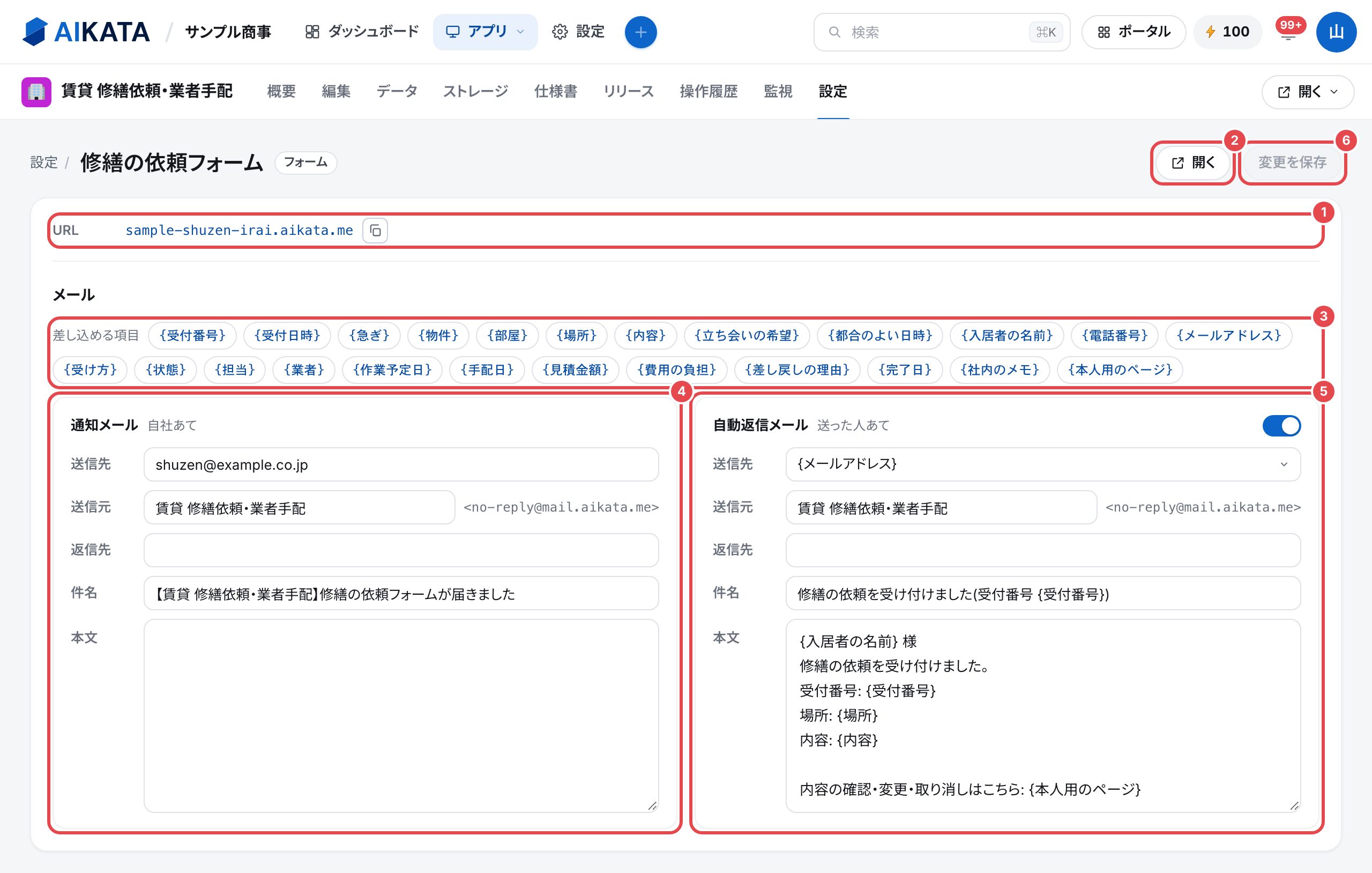Insert the {担当} chip
Image resolution: width=1372 pixels, height=873 pixels.
(x=235, y=369)
